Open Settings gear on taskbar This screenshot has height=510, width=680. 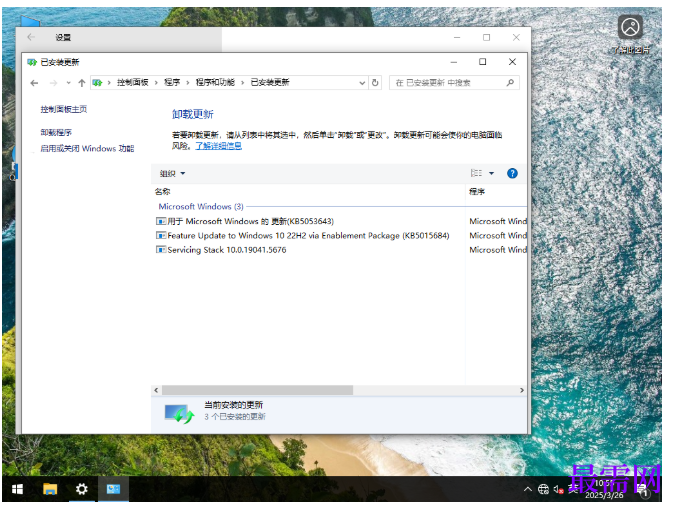coord(82,489)
